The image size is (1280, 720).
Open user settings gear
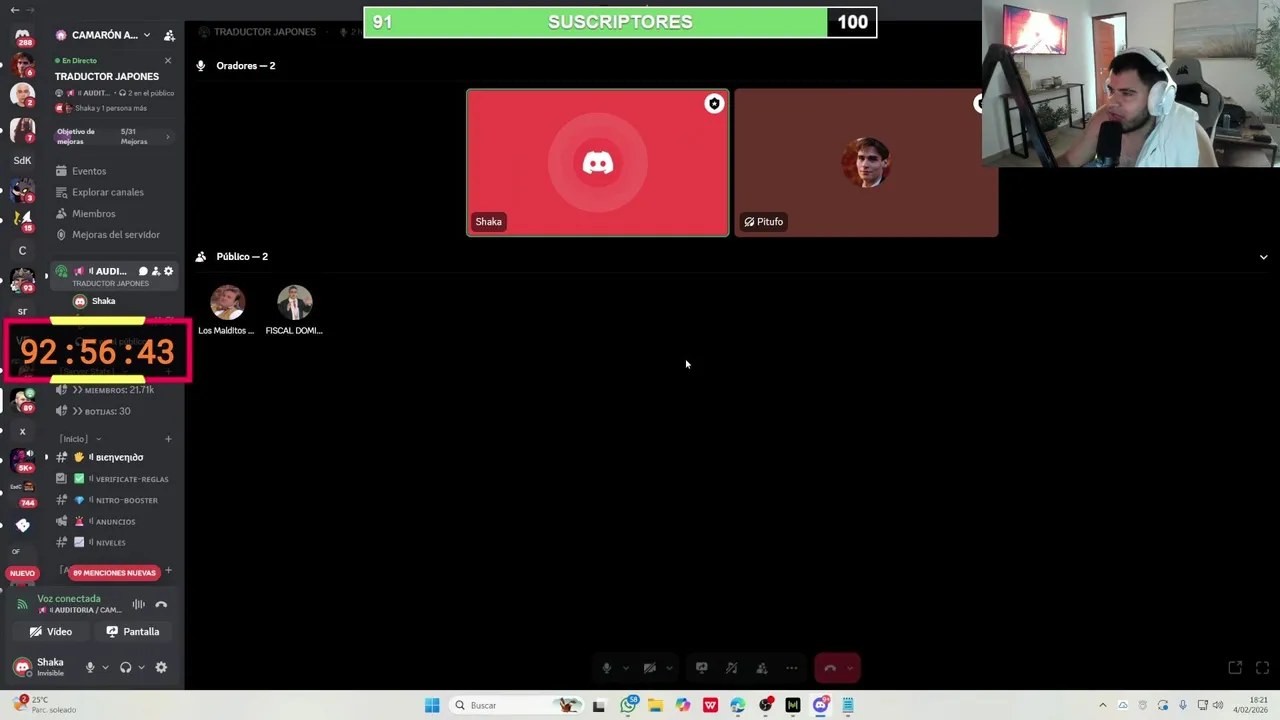(x=161, y=667)
